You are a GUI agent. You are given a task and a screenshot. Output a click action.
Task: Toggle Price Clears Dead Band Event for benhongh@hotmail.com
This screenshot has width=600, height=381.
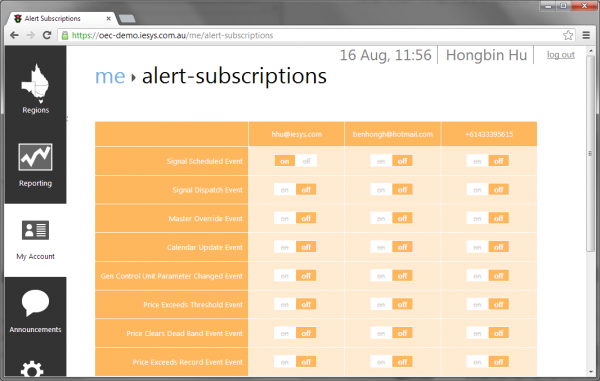tap(391, 333)
